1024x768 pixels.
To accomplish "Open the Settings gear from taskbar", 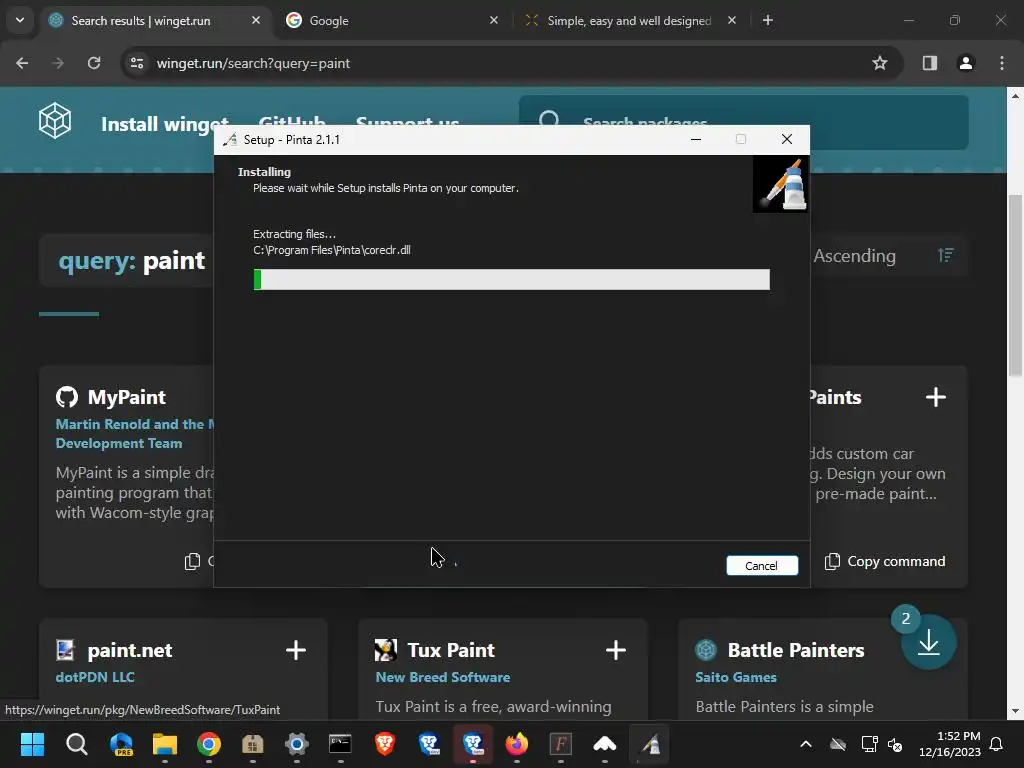I will 296,744.
